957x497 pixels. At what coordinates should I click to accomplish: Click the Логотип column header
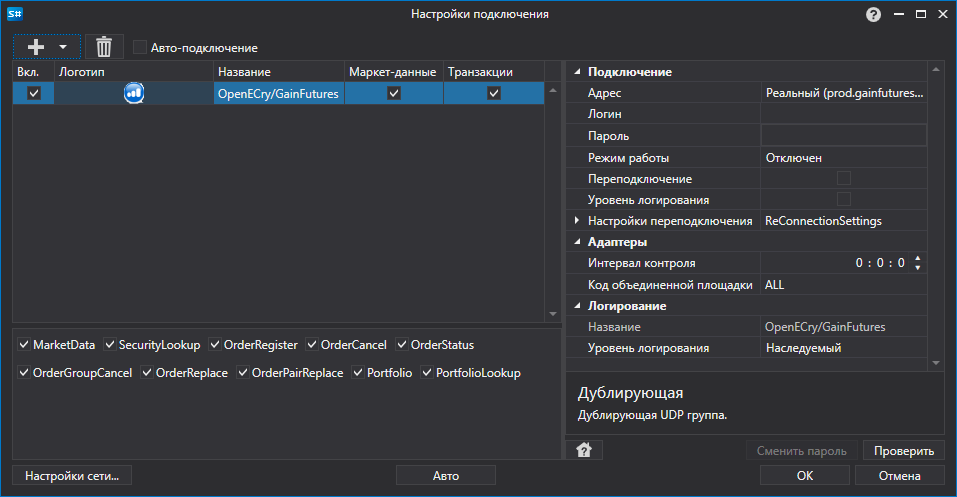[x=134, y=71]
